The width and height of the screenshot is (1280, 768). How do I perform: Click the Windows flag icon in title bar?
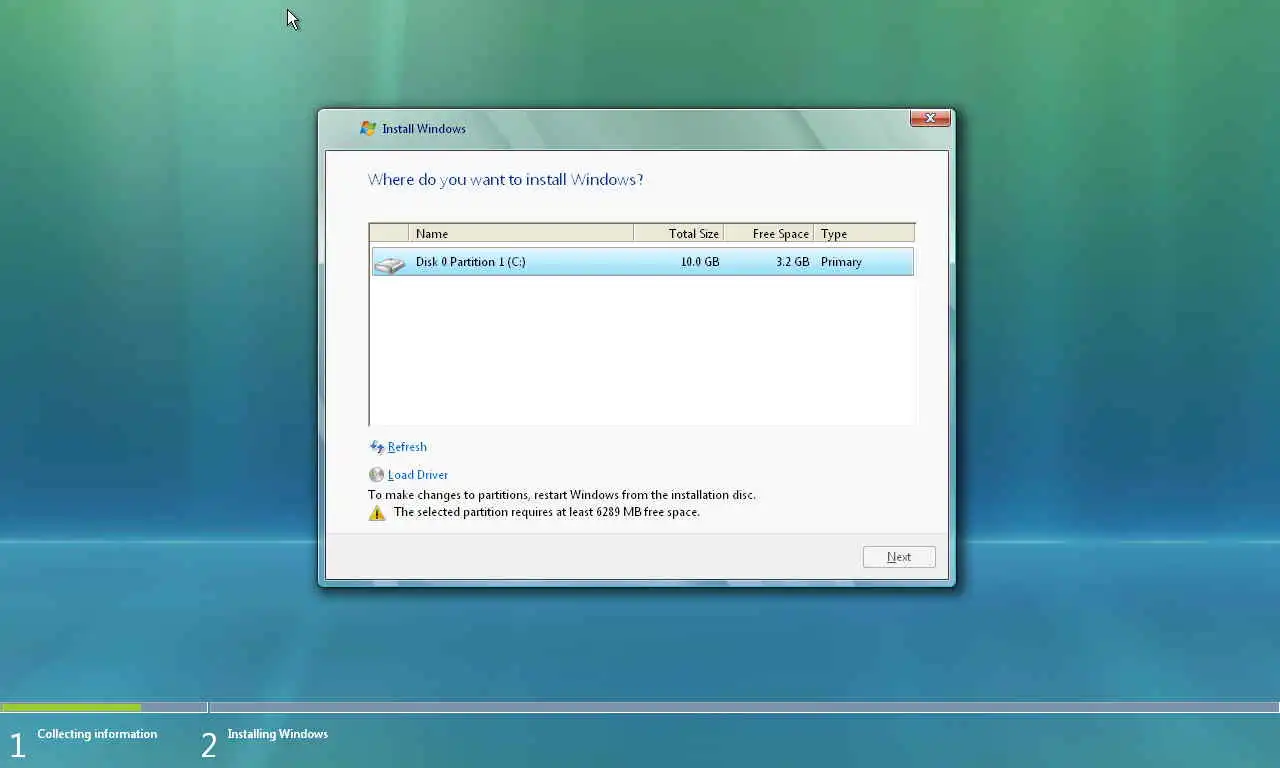point(368,129)
